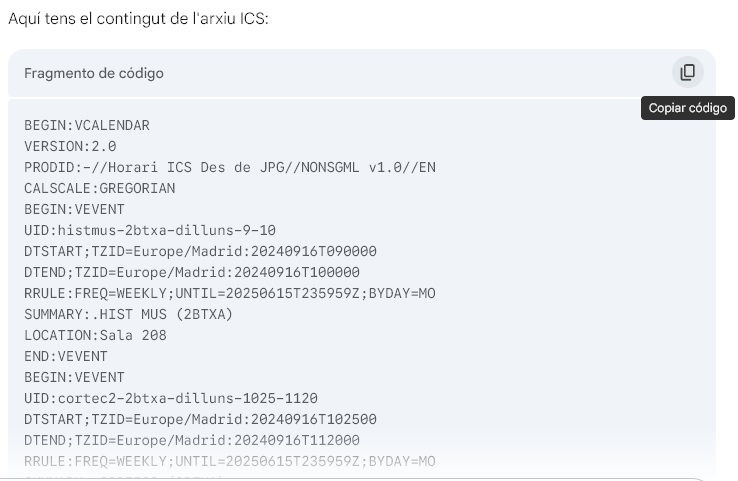Viewport: 738px width, 481px height.
Task: Click the SUMMARY:.HIST MUS (2BTXA) line
Action: 128,314
